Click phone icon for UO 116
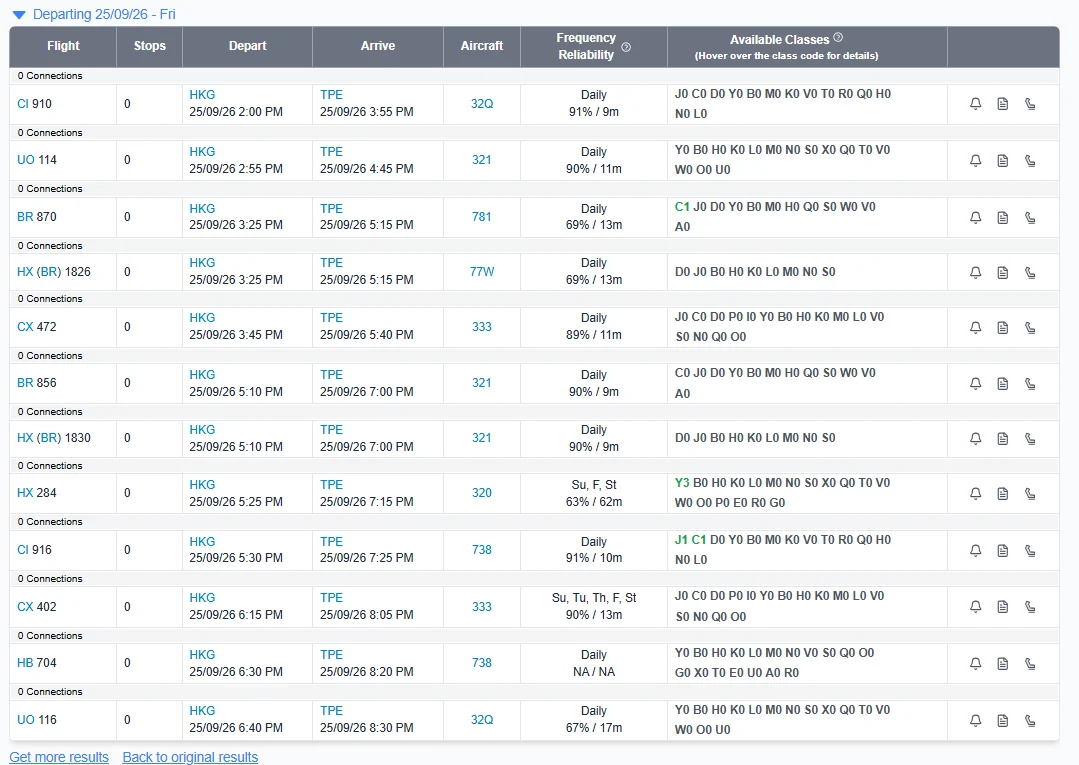Image resolution: width=1079 pixels, height=765 pixels. (1030, 720)
